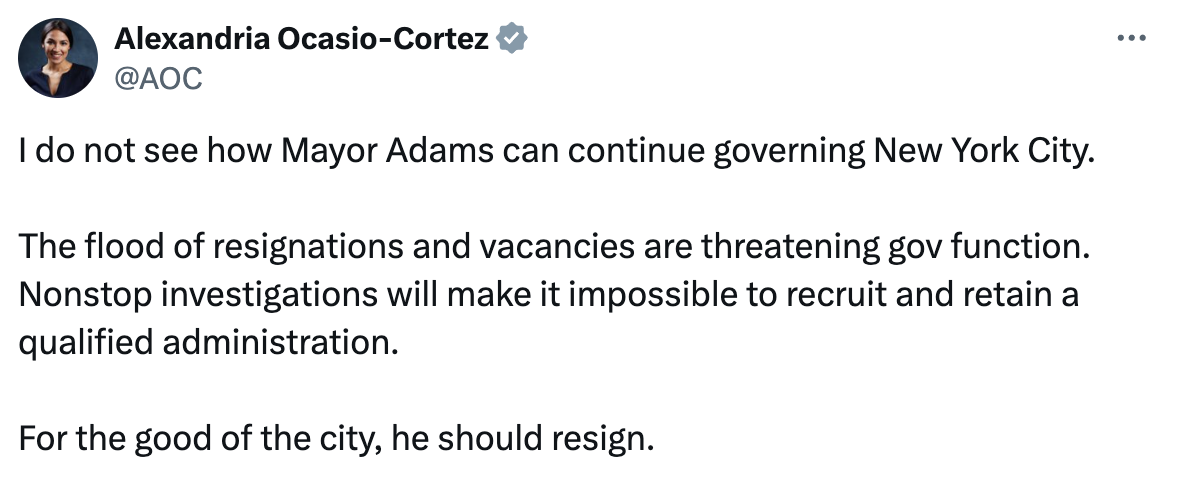Image resolution: width=1180 pixels, height=496 pixels.
Task: Open the three-dot more options menu
Action: (1131, 37)
